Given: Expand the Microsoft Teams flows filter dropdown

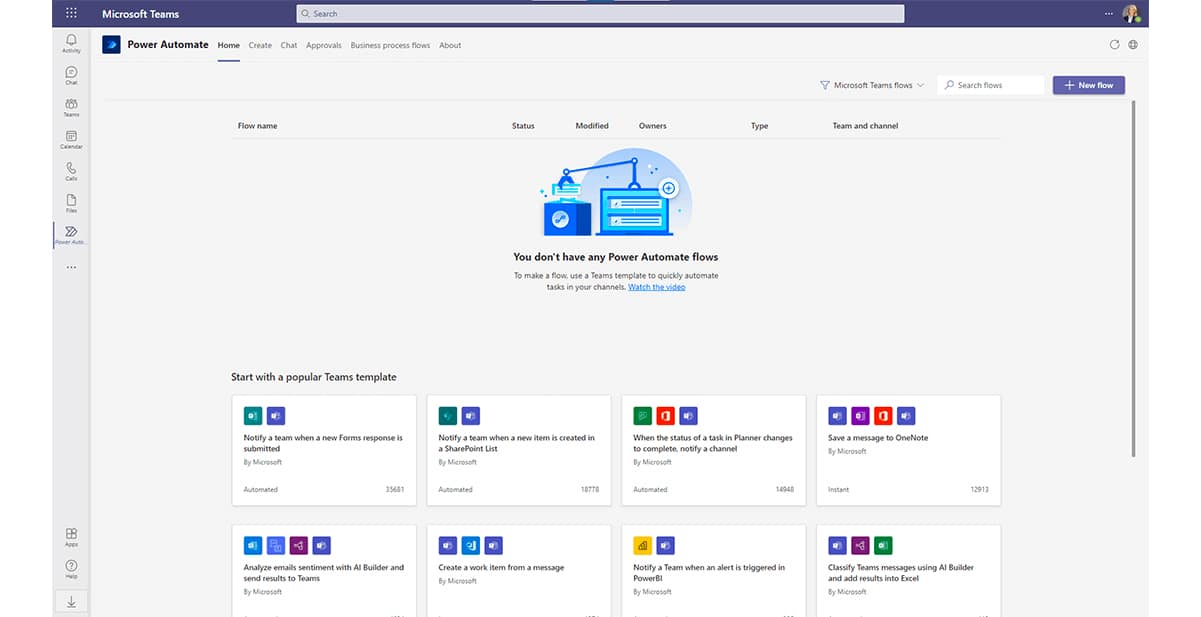Looking at the screenshot, I should point(872,85).
